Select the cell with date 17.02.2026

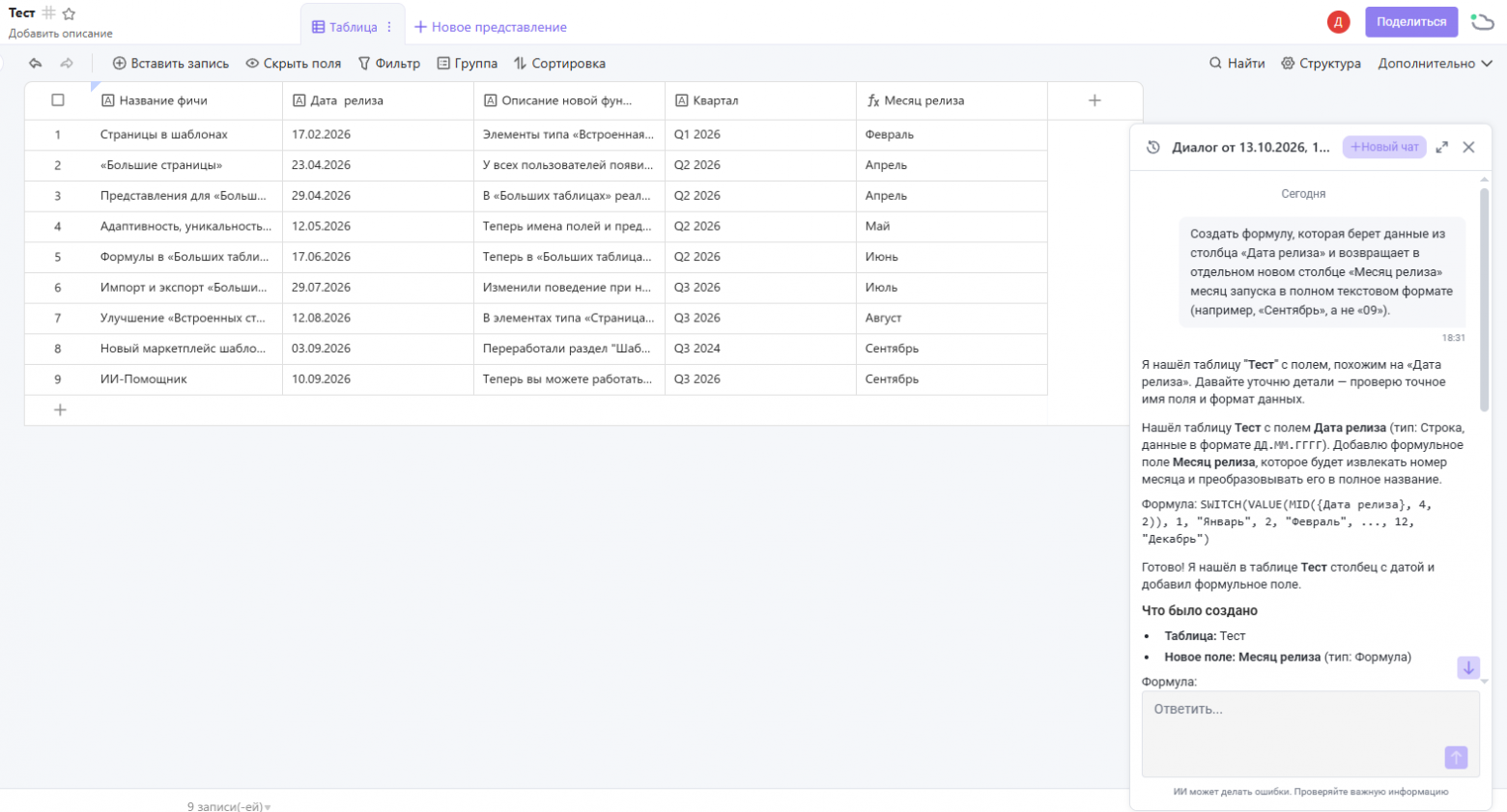[378, 135]
